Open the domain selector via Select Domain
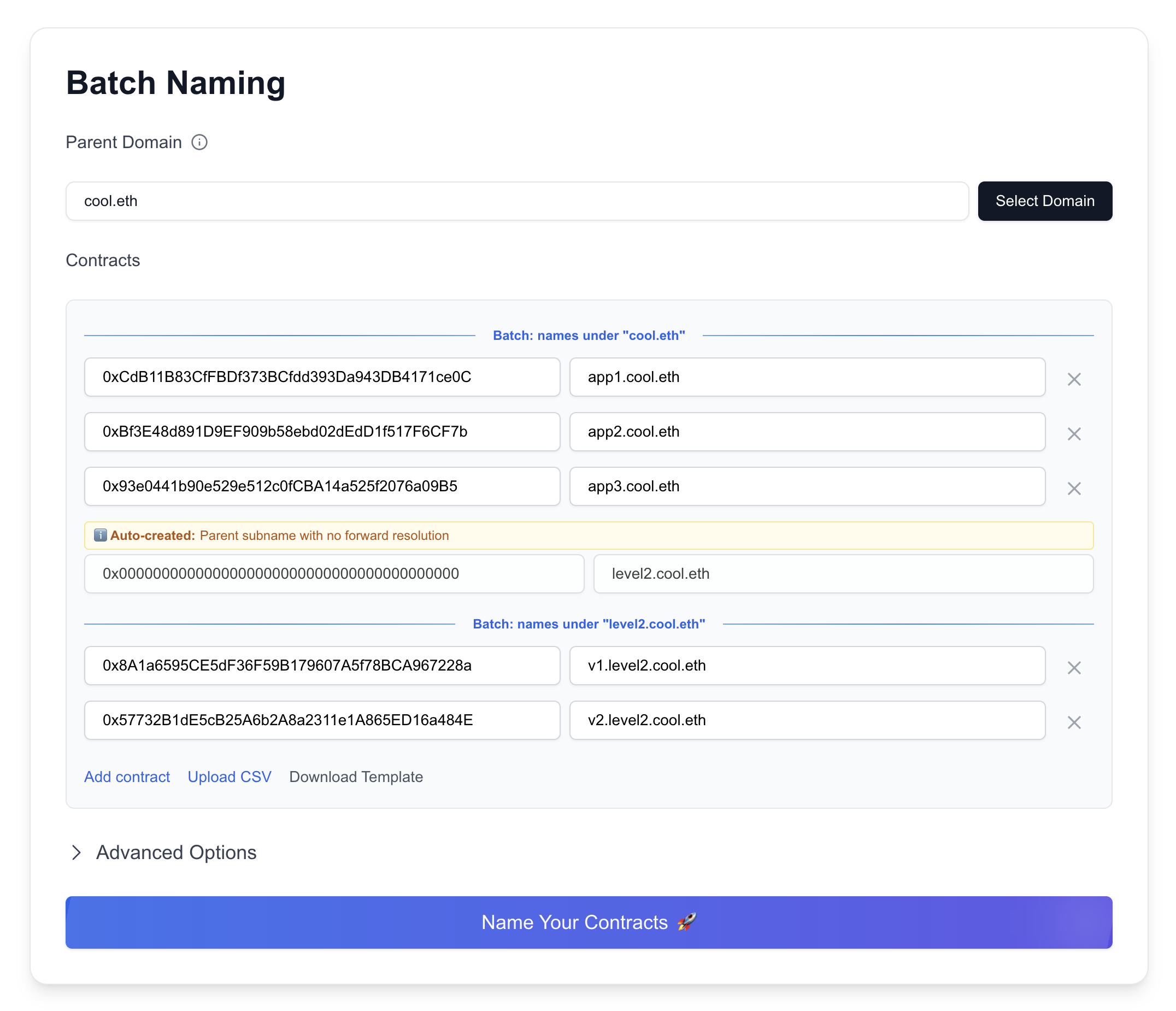The height and width of the screenshot is (1011, 1176). click(1044, 201)
